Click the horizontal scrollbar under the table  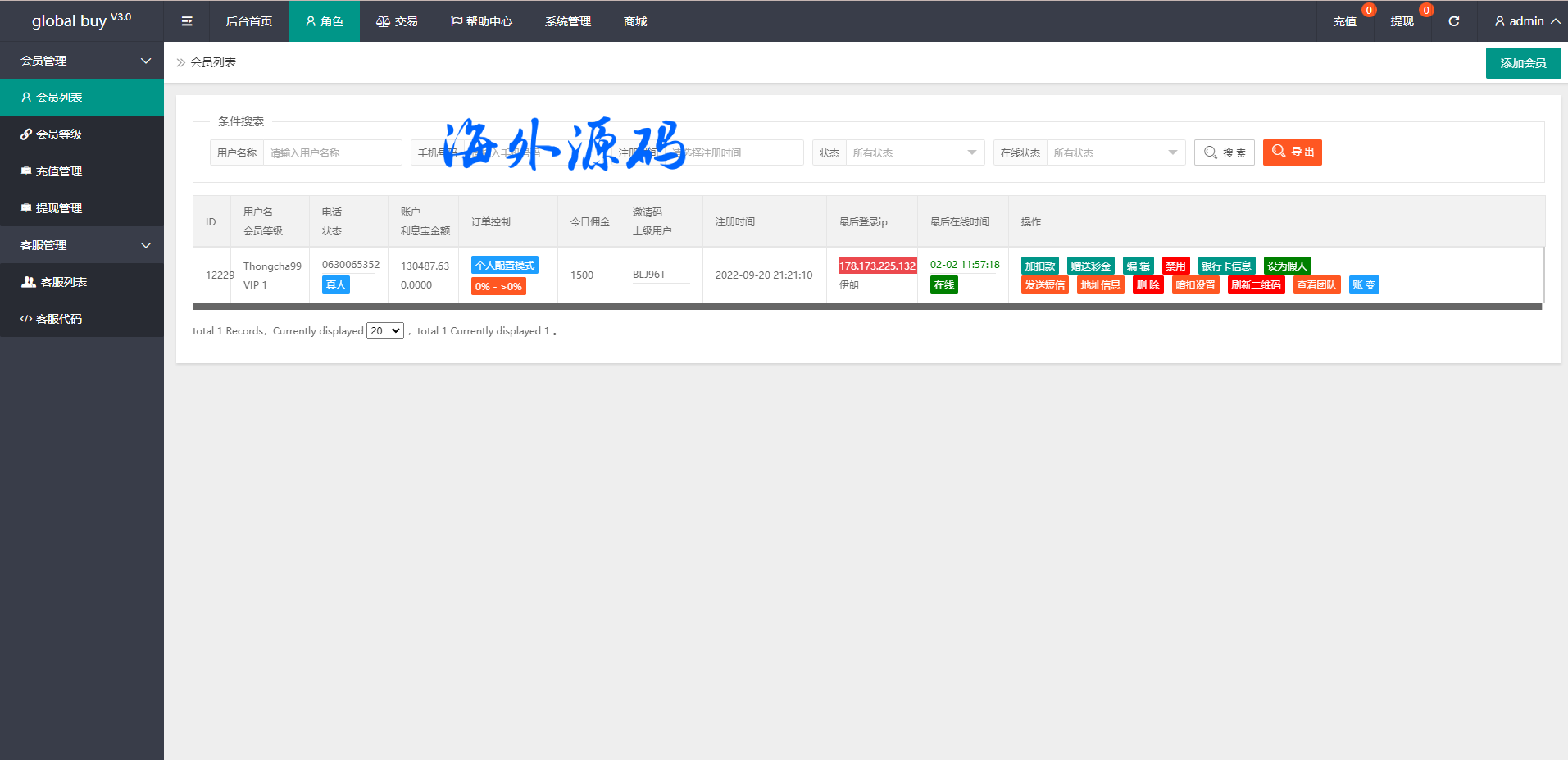866,307
